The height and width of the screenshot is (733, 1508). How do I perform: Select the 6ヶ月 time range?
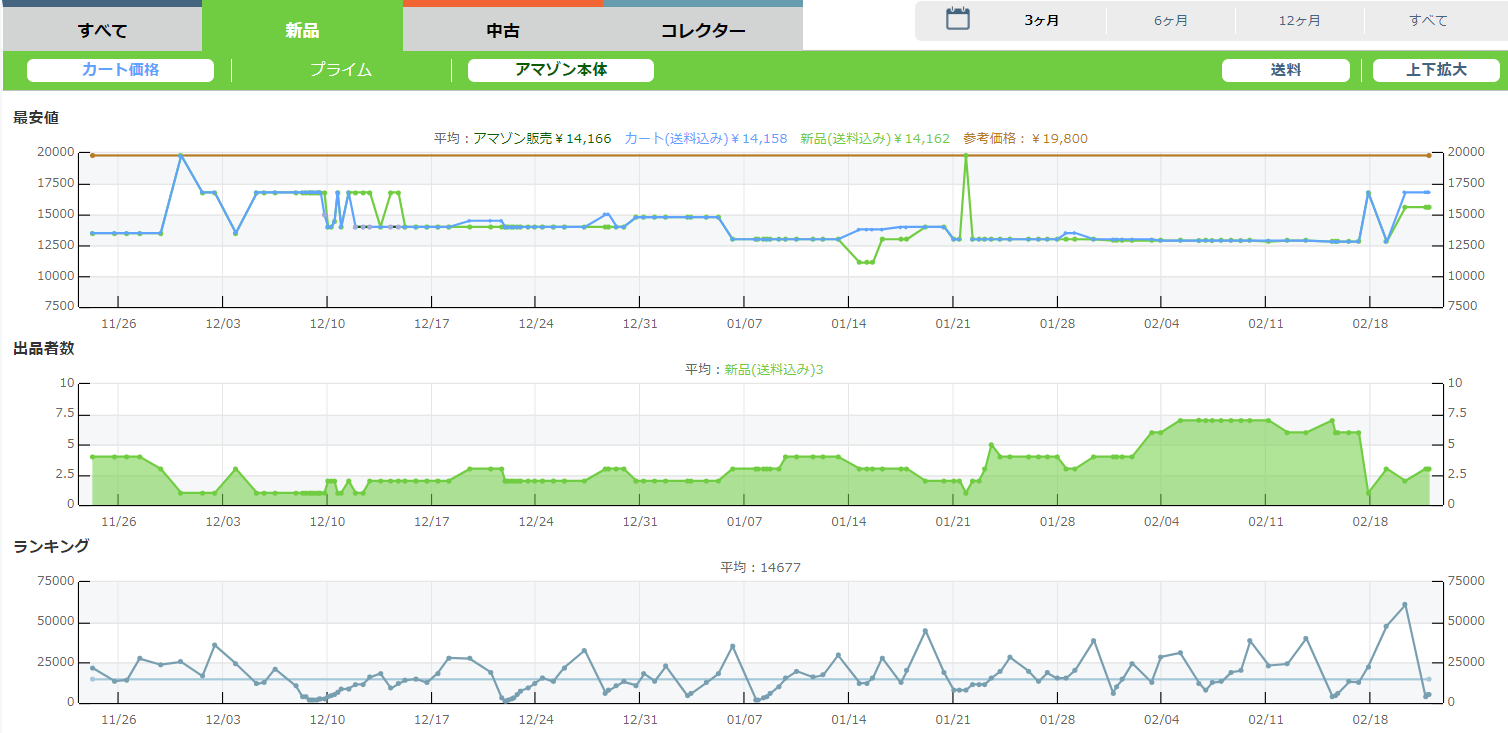click(x=1171, y=21)
